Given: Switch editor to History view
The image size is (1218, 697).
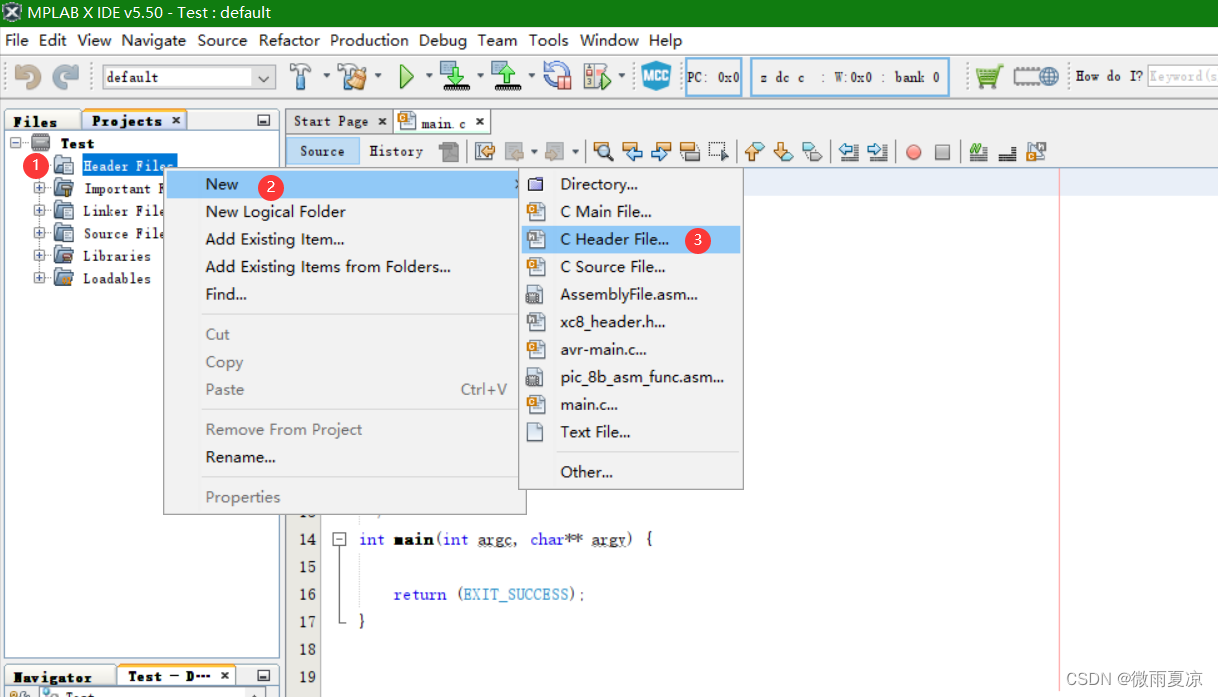Looking at the screenshot, I should (396, 151).
